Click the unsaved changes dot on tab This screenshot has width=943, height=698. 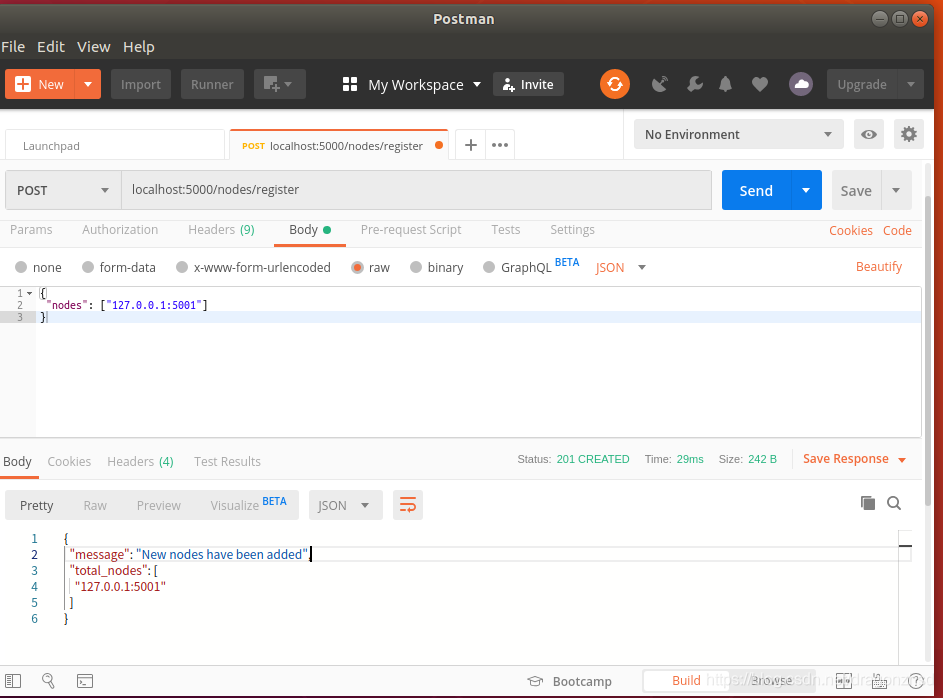tap(439, 145)
